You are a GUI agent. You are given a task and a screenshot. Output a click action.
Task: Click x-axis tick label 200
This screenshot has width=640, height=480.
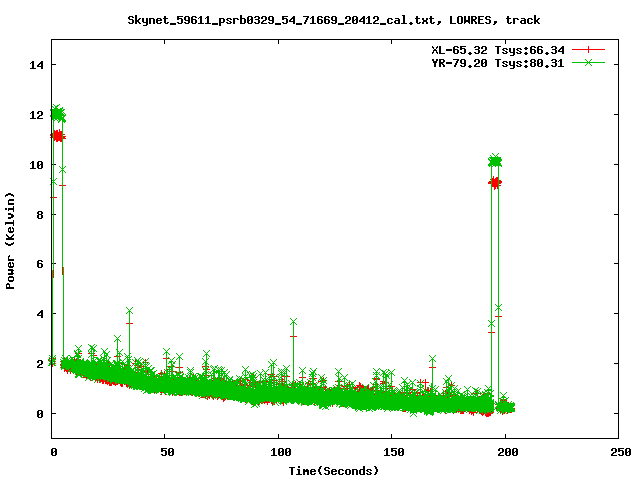(x=507, y=452)
